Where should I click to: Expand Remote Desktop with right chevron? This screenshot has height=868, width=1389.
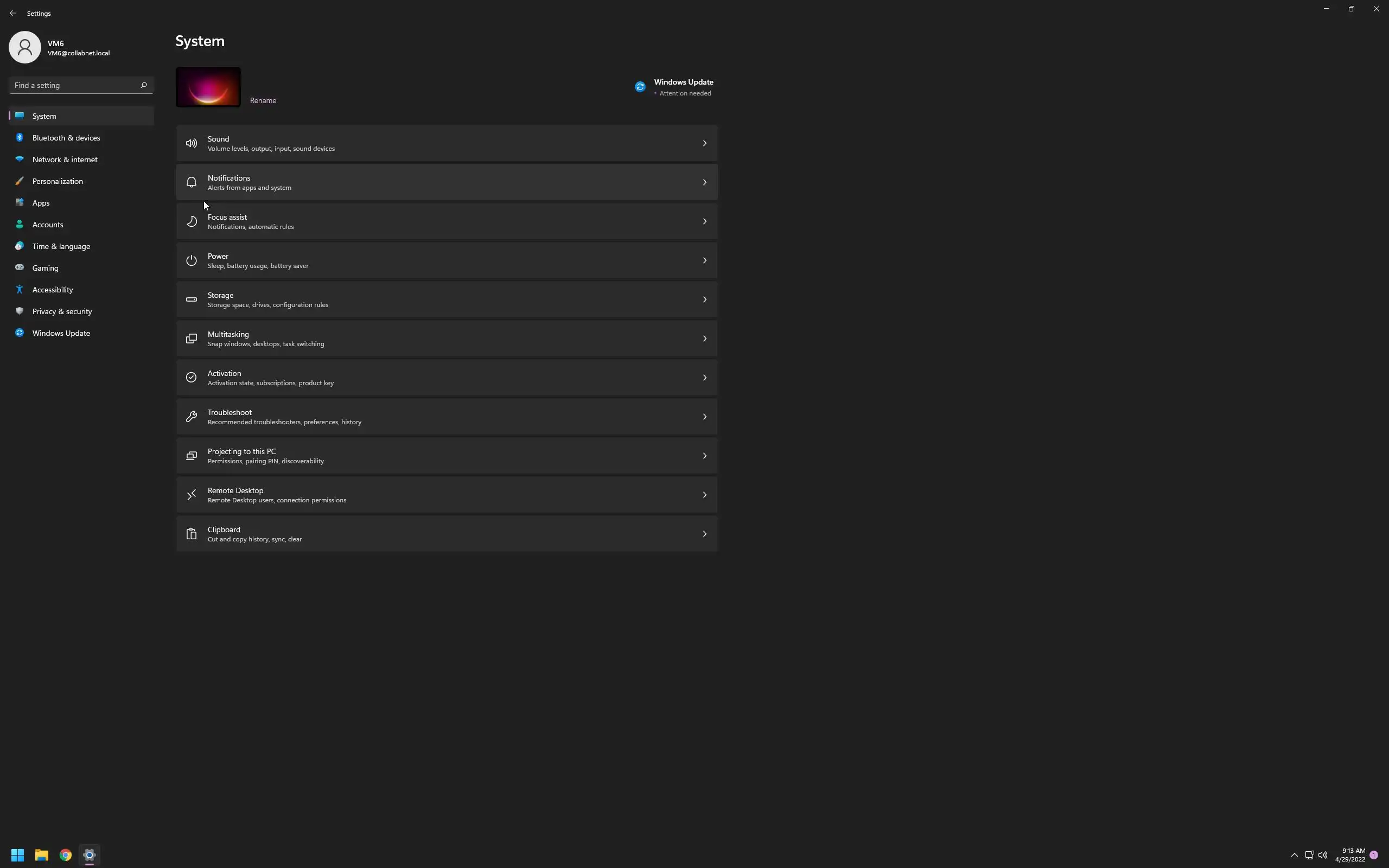pos(704,495)
